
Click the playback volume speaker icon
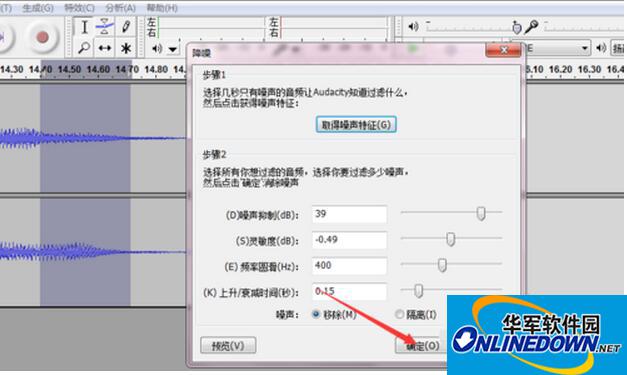click(x=413, y=27)
